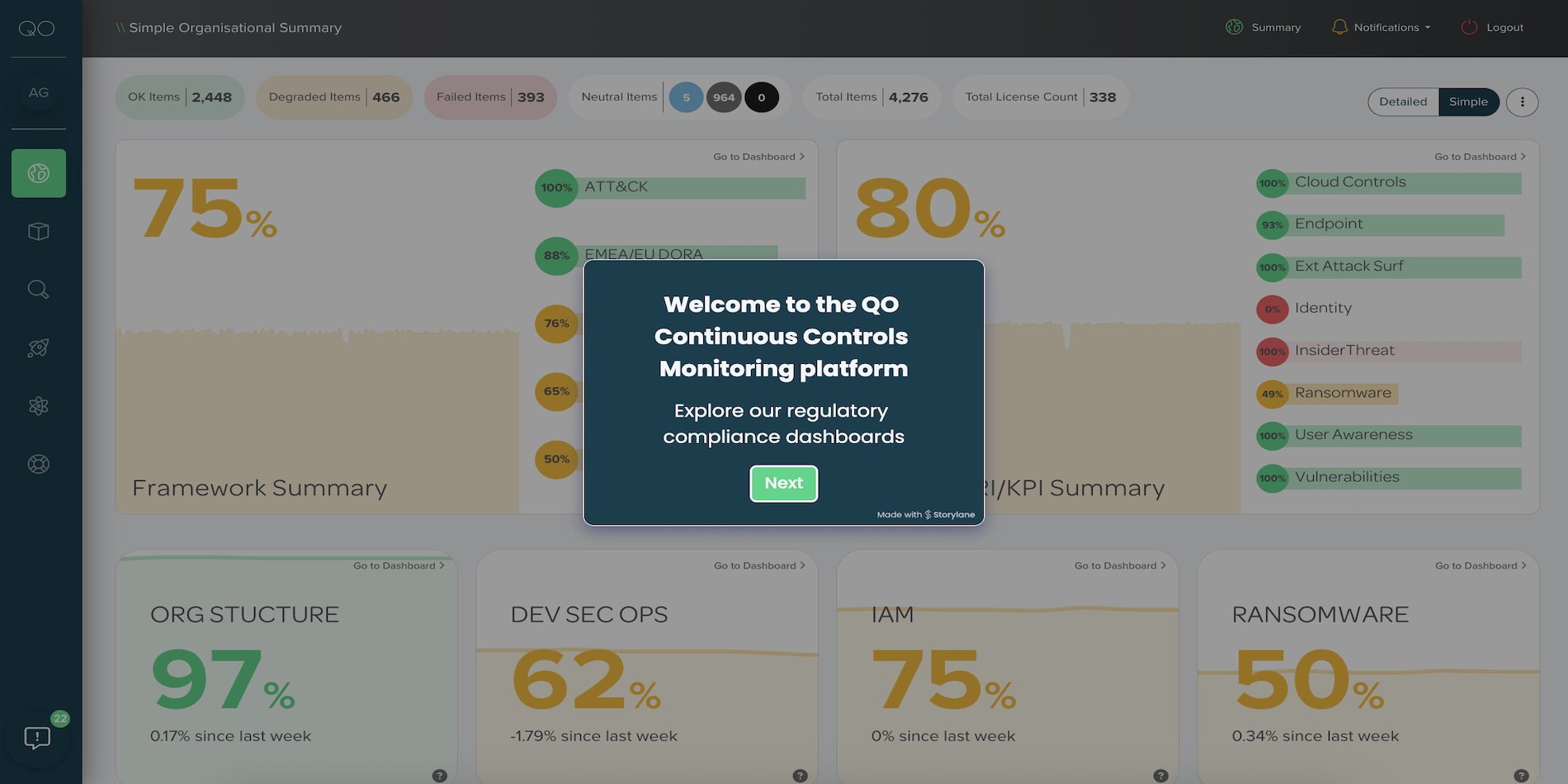Screen dimensions: 1568x784
Task: Click the globe summary icon in sidebar
Action: tap(39, 173)
